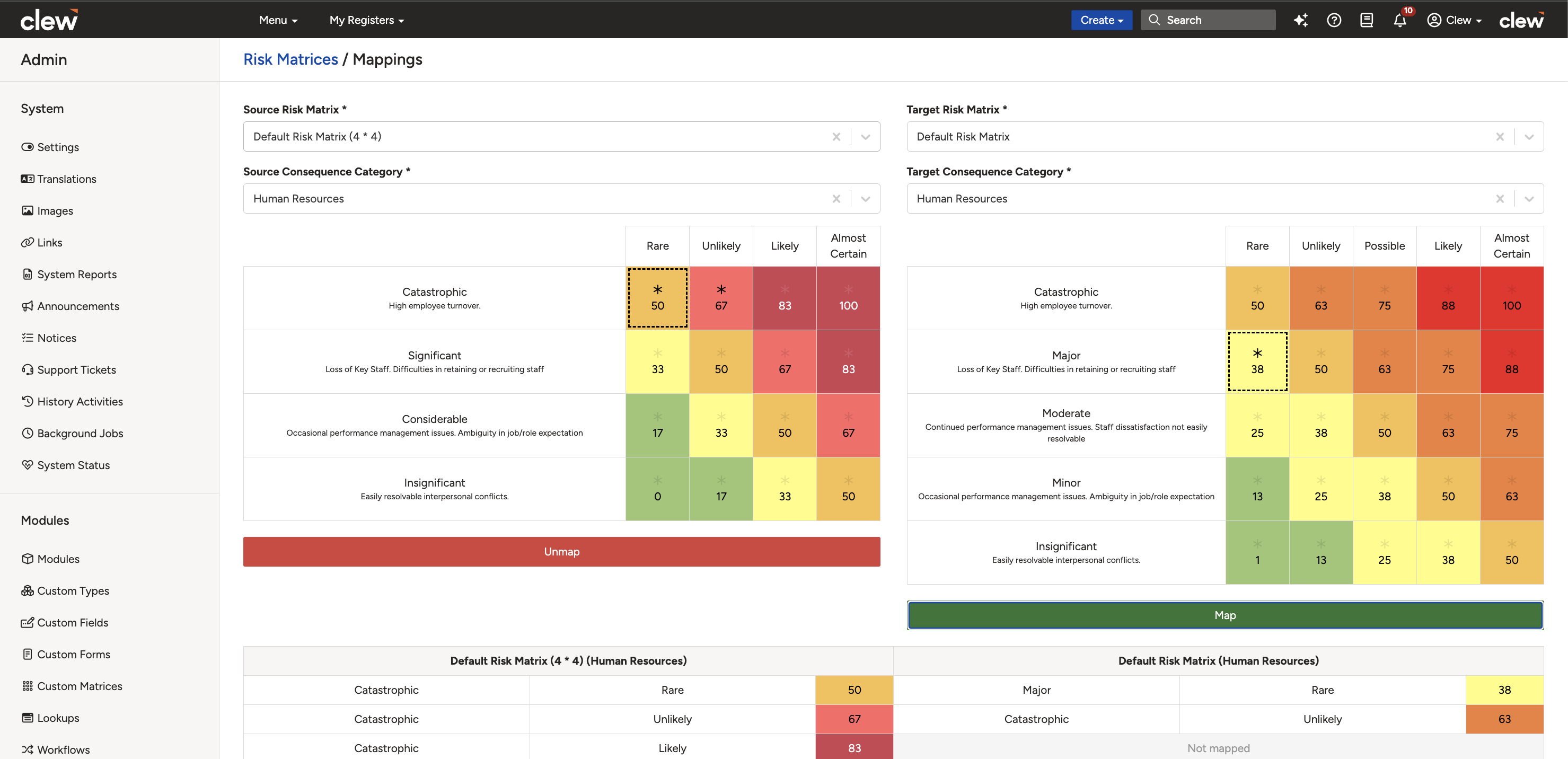1568x759 pixels.
Task: Click the Clew logo at top right
Action: click(x=1521, y=20)
